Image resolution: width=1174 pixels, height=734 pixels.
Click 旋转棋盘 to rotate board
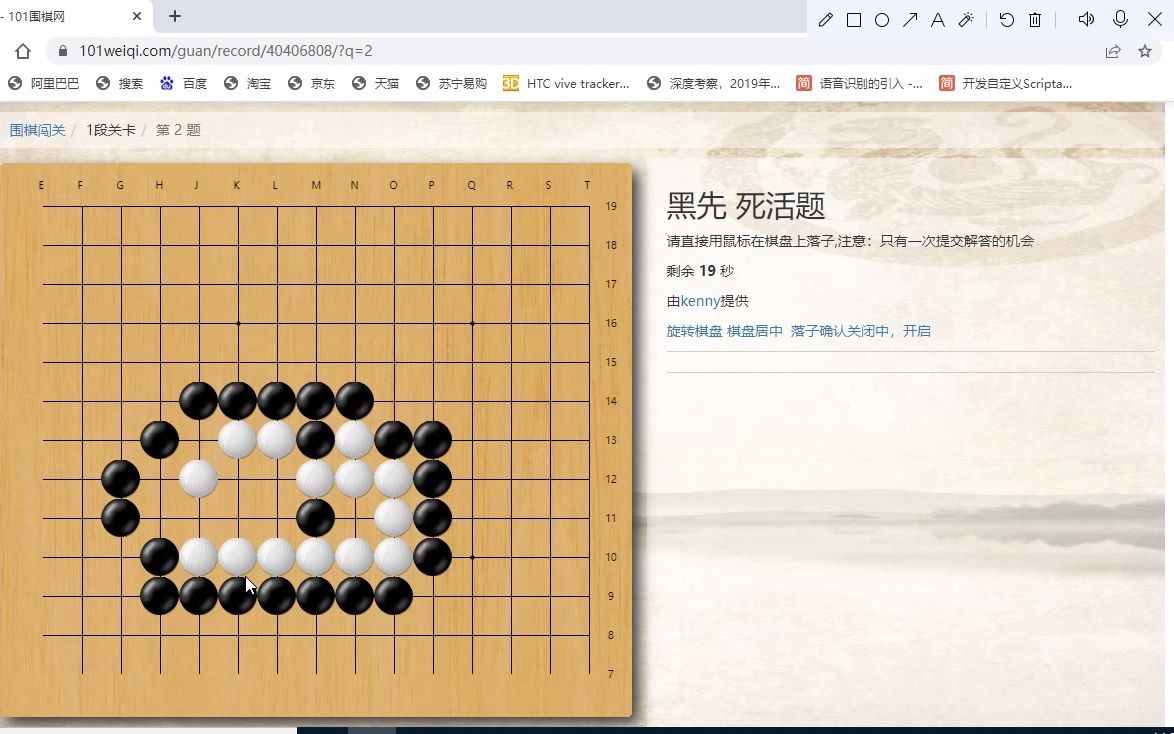click(x=694, y=331)
